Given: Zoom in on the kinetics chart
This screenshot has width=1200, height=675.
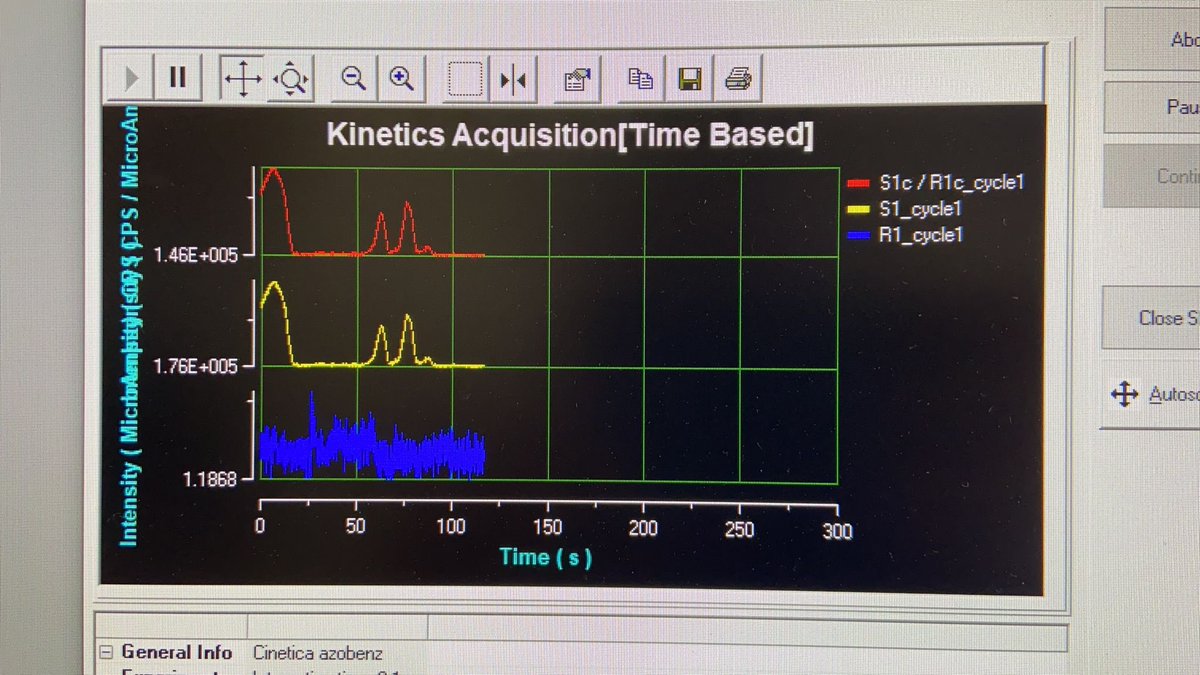Looking at the screenshot, I should pyautogui.click(x=403, y=77).
